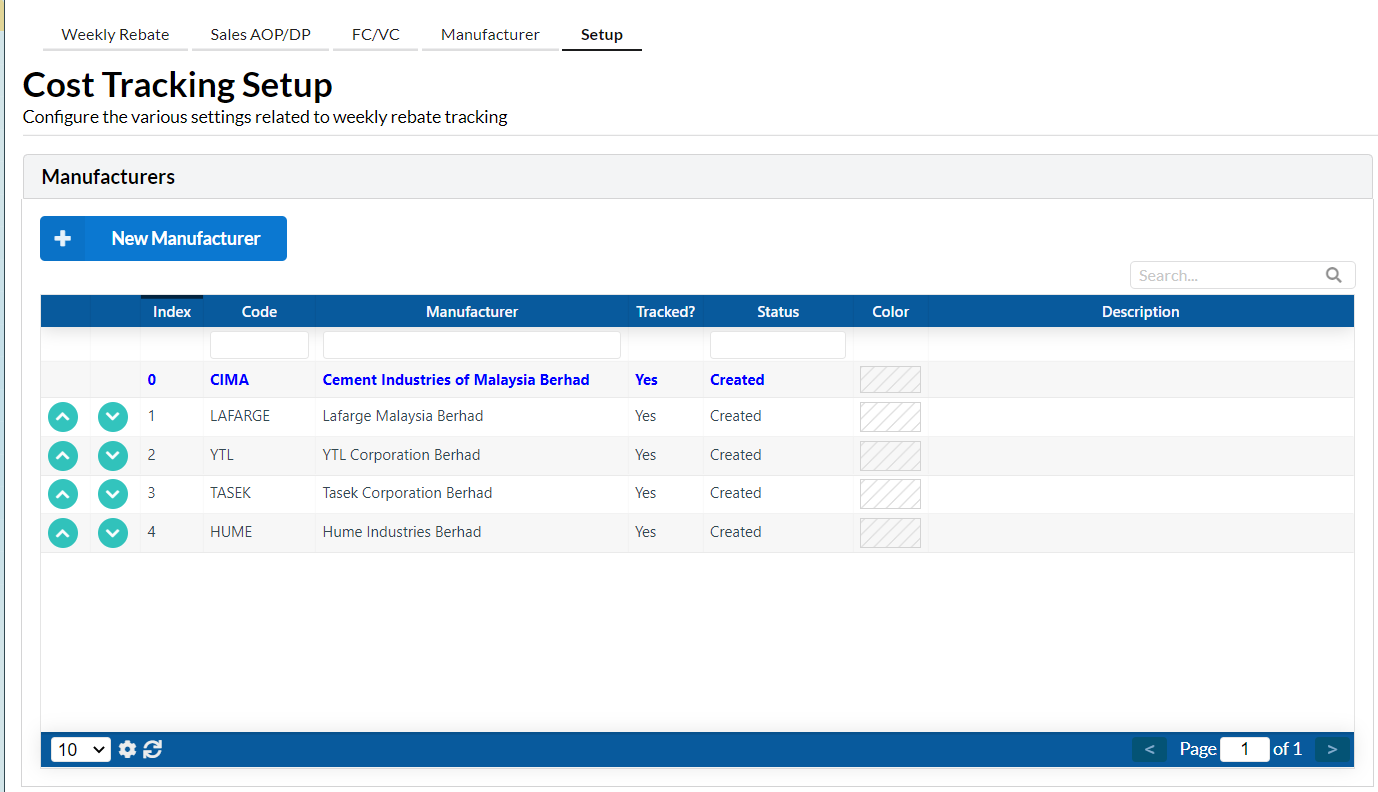The width and height of the screenshot is (1378, 792).
Task: Move TASEK row up with arrow icon
Action: pyautogui.click(x=63, y=494)
